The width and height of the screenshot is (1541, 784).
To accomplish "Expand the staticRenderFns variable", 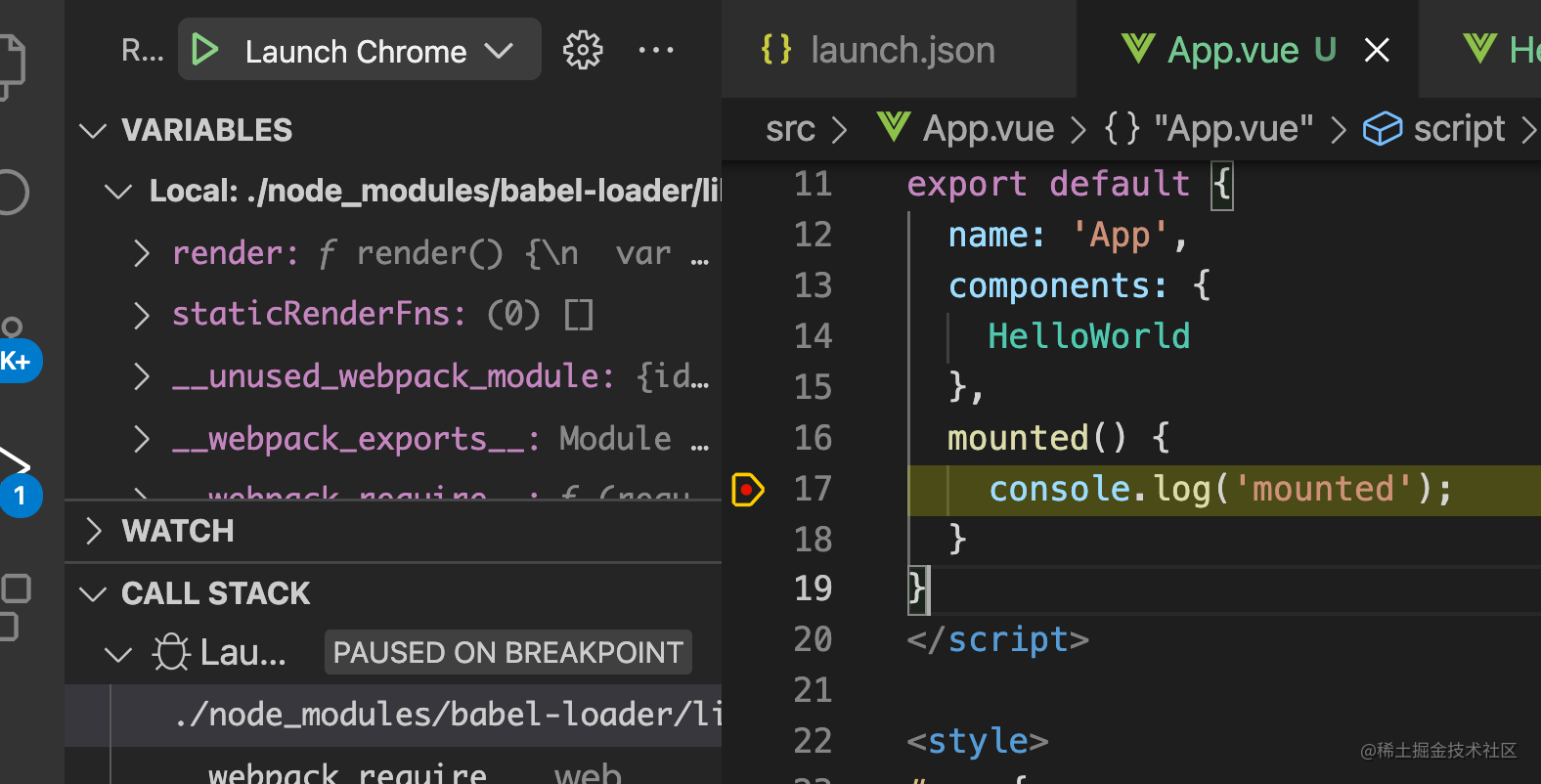I will tap(142, 315).
